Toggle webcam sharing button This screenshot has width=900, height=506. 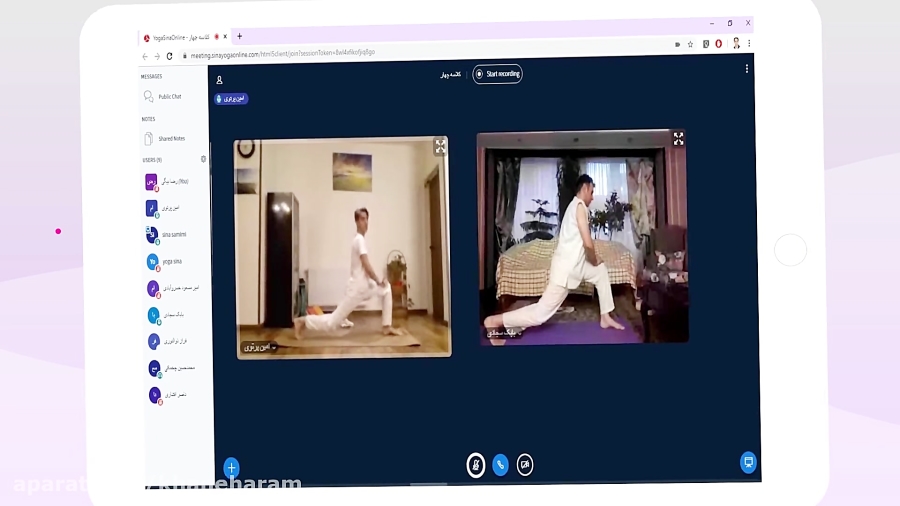[525, 465]
